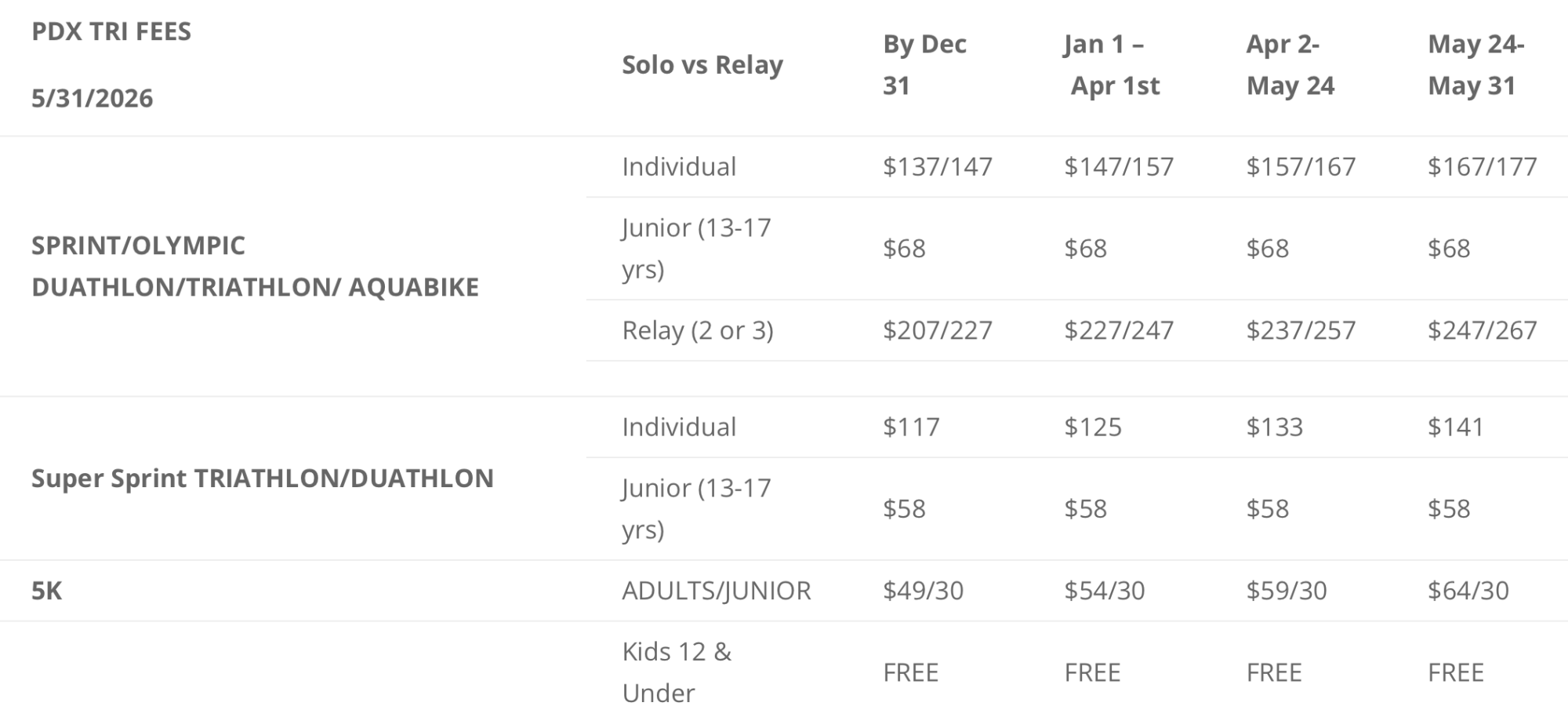
Task: Click the Jan 1 – Apr 1st header
Action: coord(1111,64)
